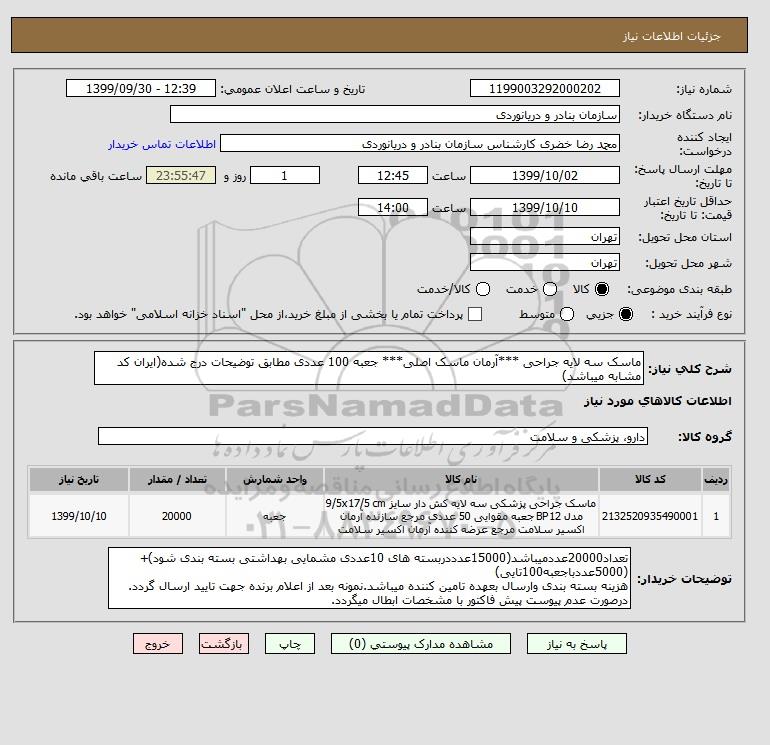Image resolution: width=770 pixels, height=745 pixels.
Task: Click the نام کالا column header
Action: point(461,479)
